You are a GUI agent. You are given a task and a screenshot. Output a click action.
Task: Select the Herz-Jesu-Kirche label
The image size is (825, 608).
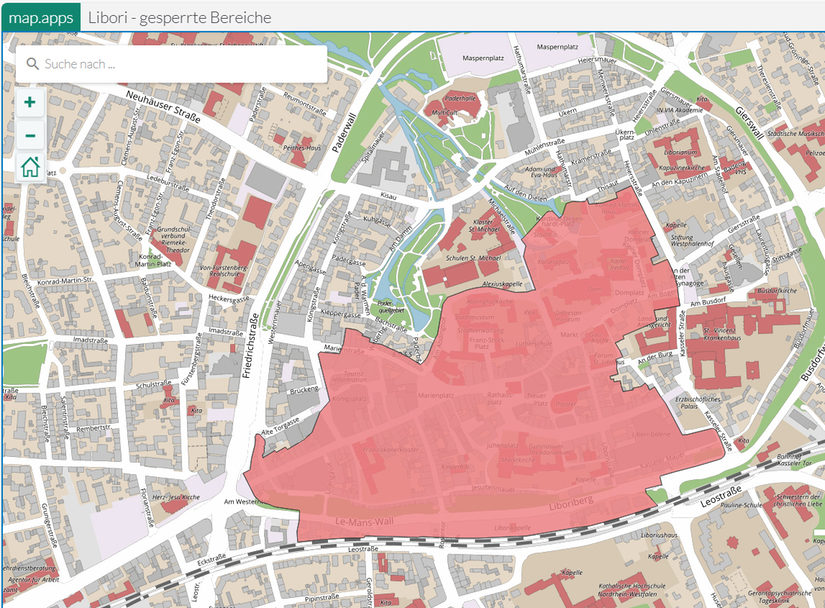pos(172,495)
